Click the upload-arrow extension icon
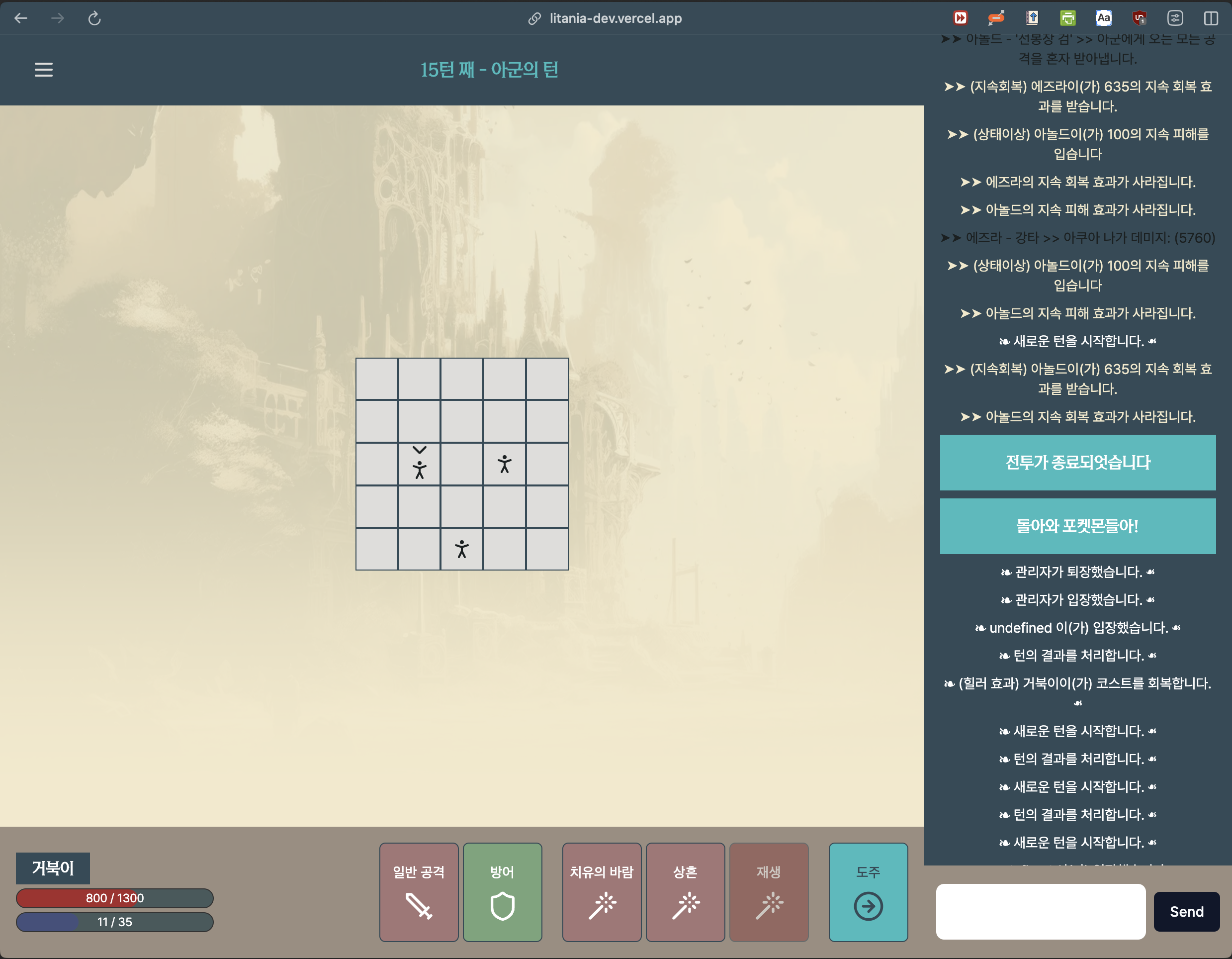Screen dimensions: 1232x959 (1032, 18)
